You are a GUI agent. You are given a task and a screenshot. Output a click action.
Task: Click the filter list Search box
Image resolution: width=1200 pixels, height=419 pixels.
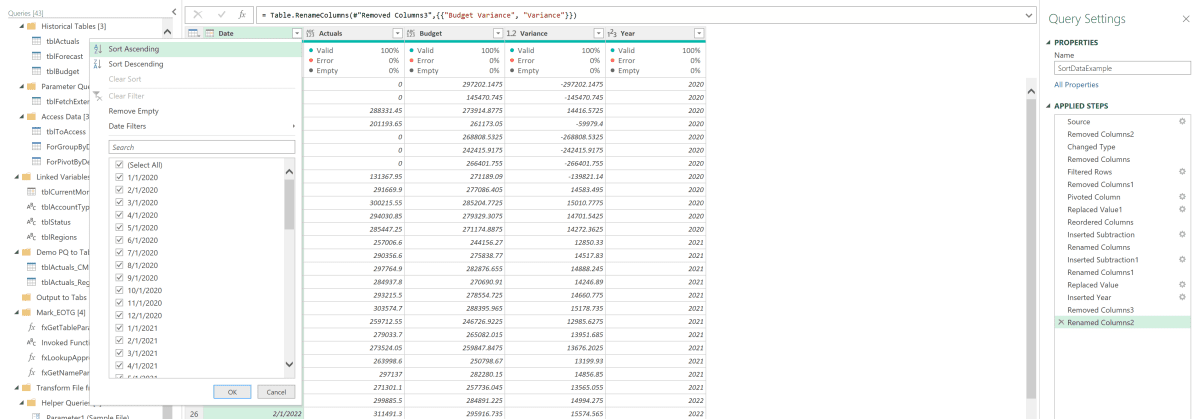pyautogui.click(x=202, y=147)
